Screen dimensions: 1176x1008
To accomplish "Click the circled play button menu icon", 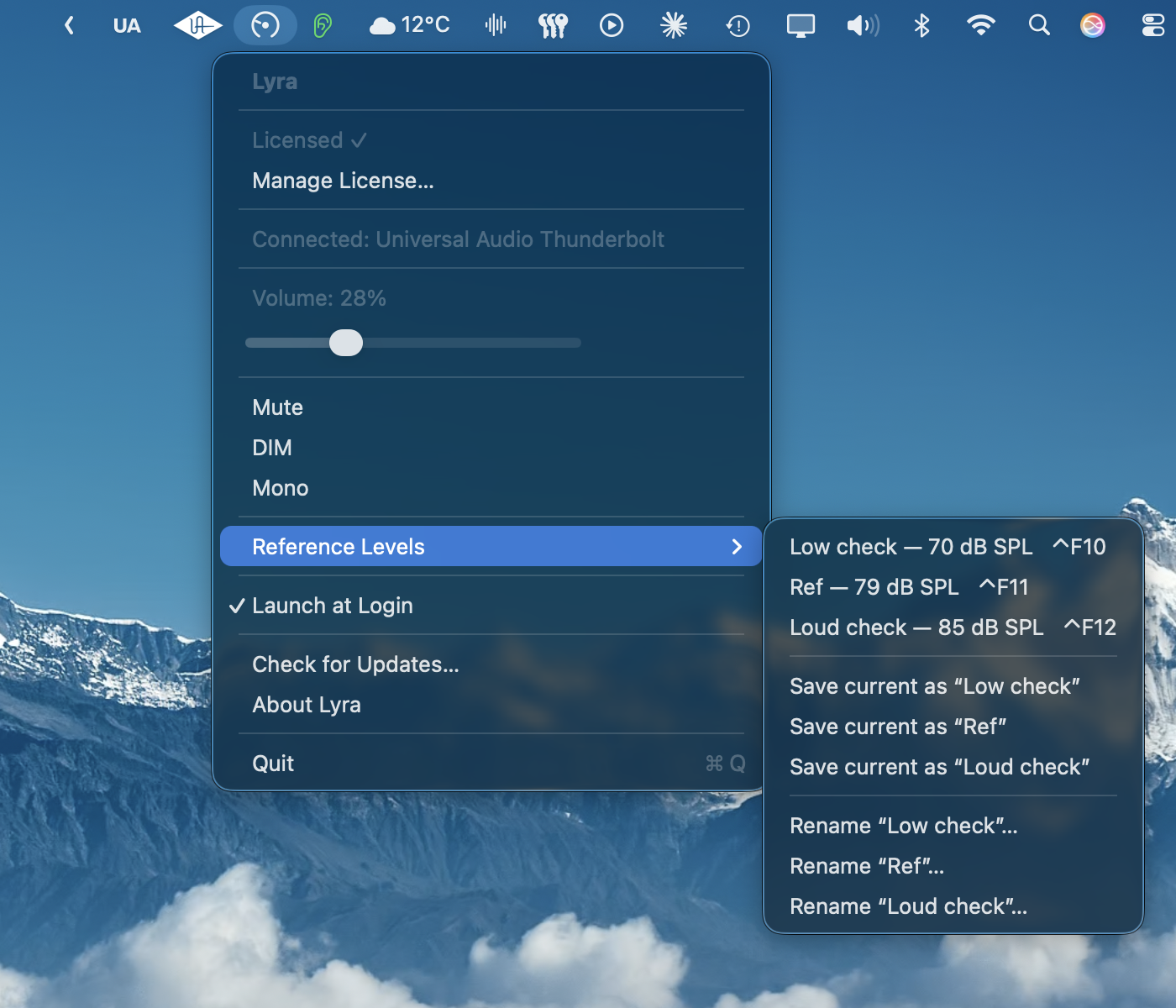I will pos(612,26).
